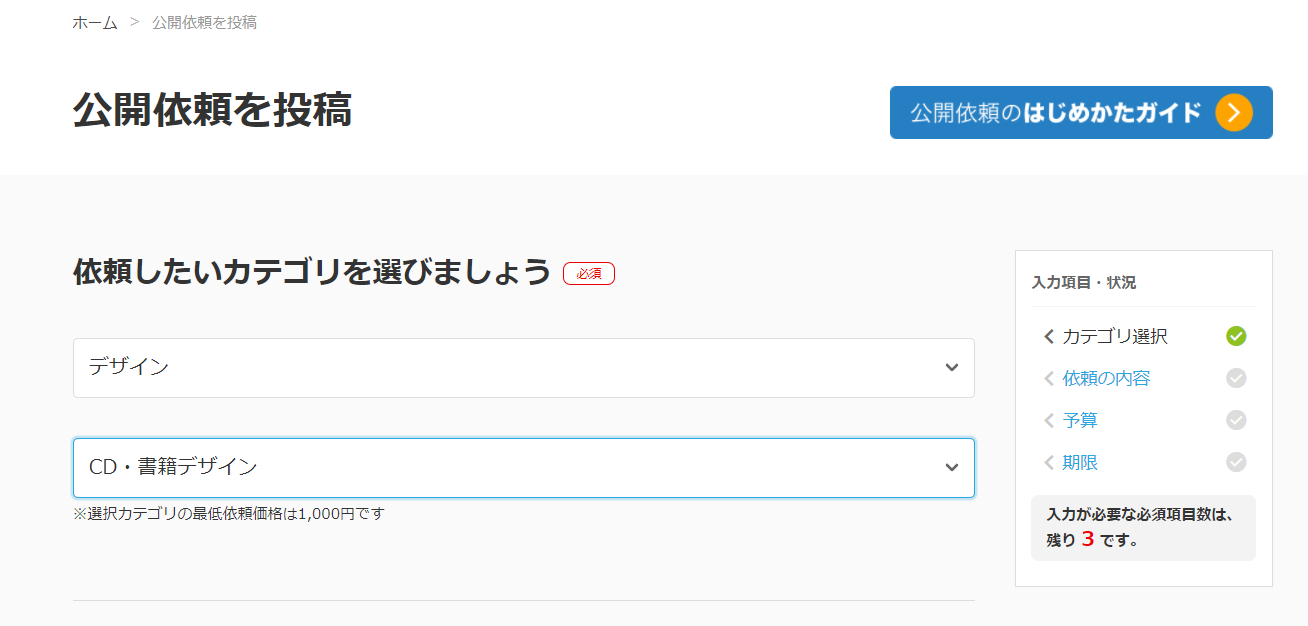Click gray checkmark next to 予算

coord(1236,420)
